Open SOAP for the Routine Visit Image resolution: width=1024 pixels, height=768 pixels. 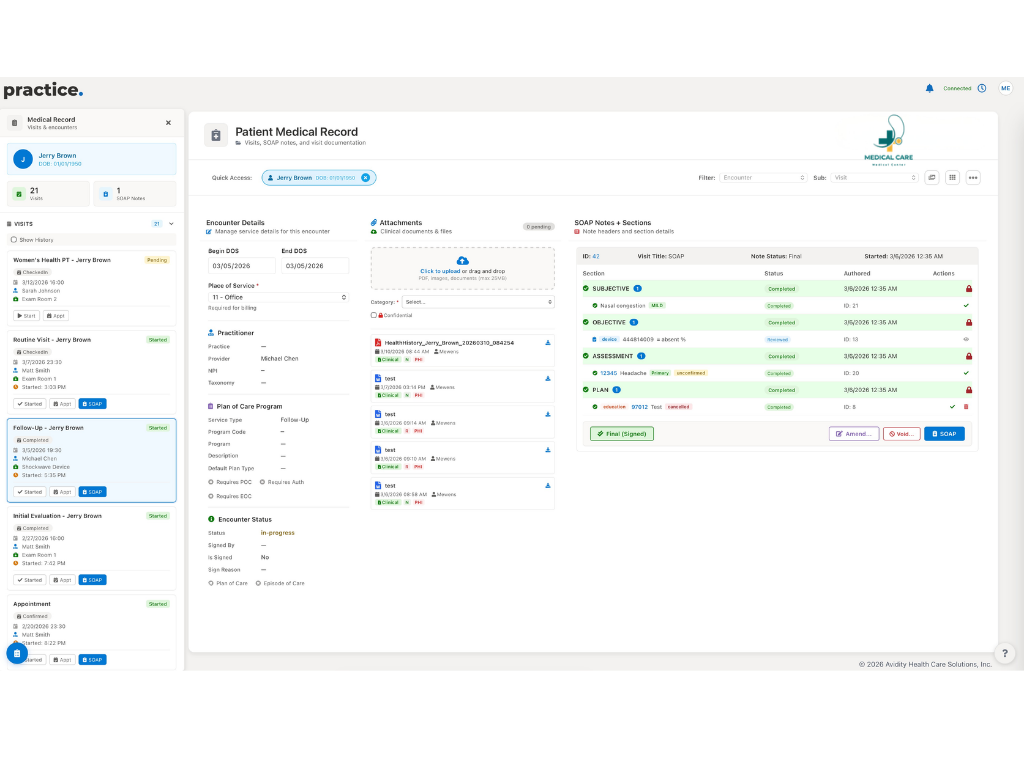point(92,404)
